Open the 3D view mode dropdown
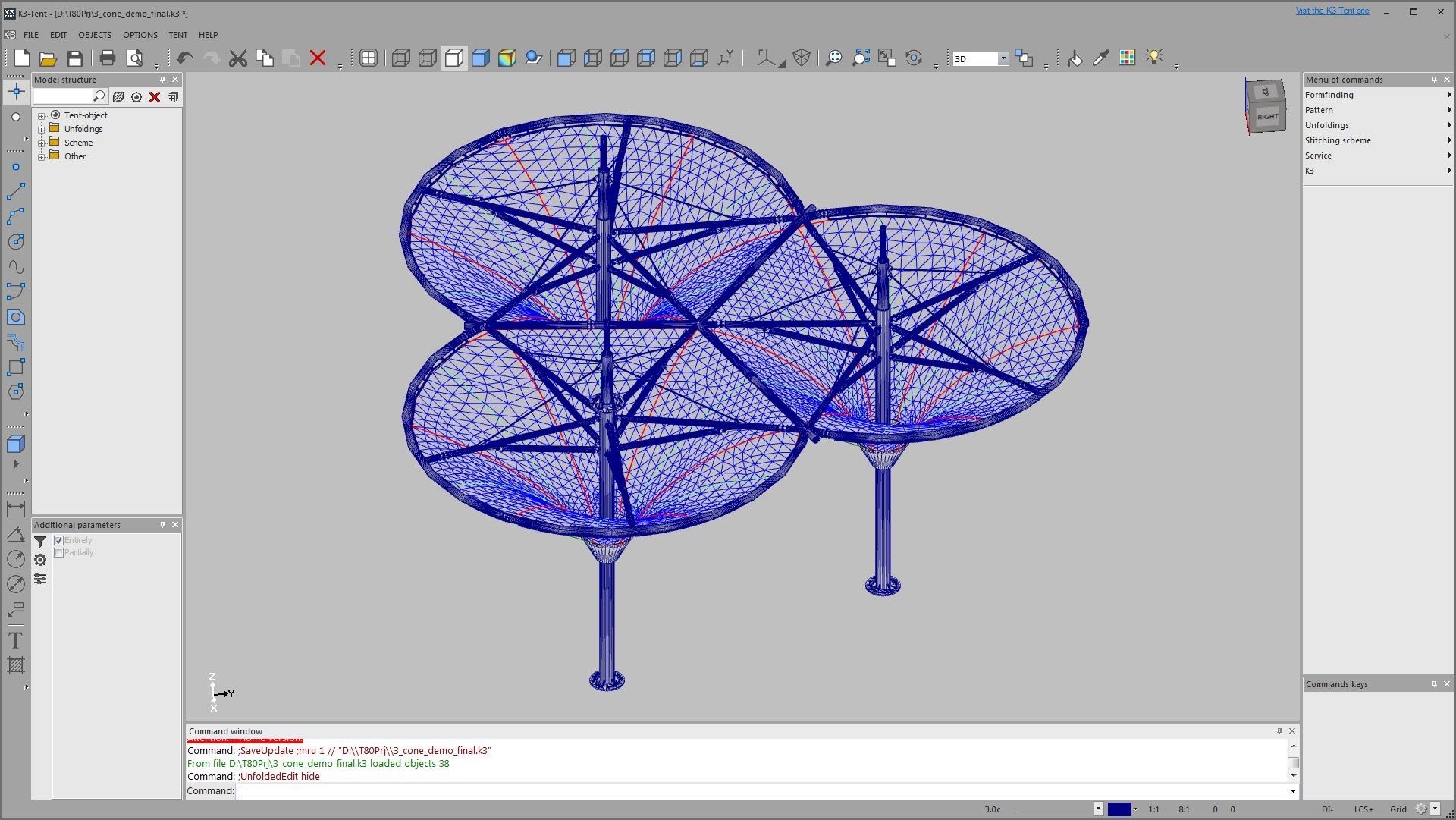1456x820 pixels. 1003,59
